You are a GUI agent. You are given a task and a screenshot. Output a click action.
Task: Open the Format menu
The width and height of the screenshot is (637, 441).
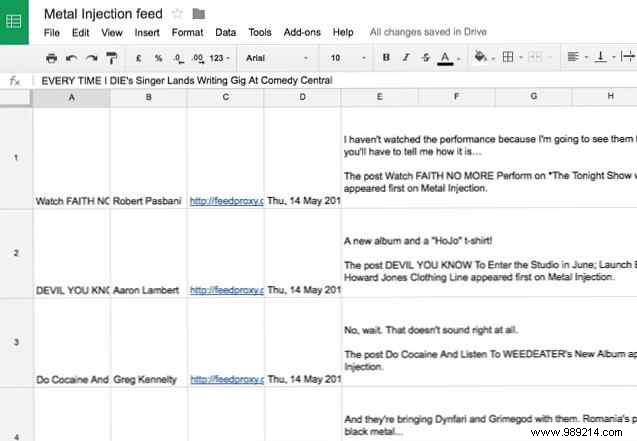pos(187,32)
